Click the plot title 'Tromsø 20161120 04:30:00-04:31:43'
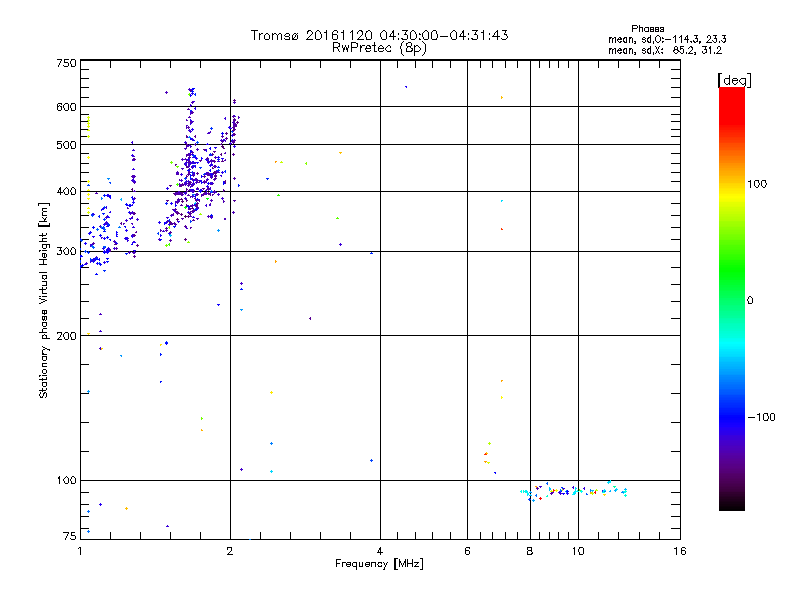Image resolution: width=800 pixels, height=600 pixels. point(379,35)
